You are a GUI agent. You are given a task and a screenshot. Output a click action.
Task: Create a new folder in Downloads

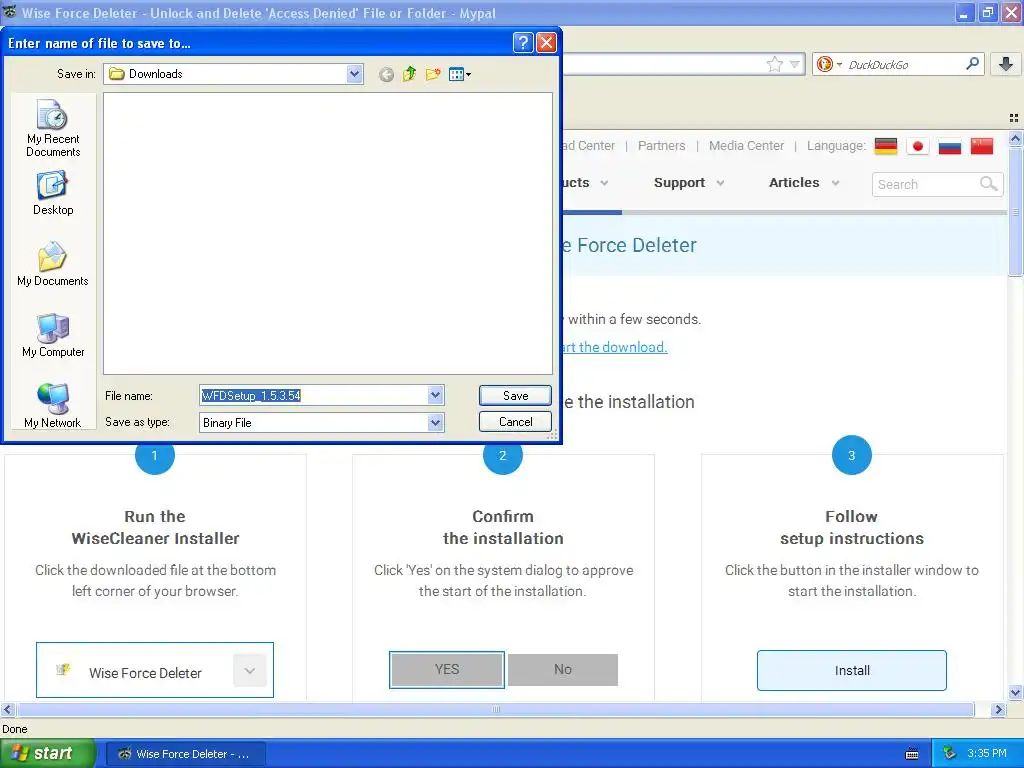433,74
